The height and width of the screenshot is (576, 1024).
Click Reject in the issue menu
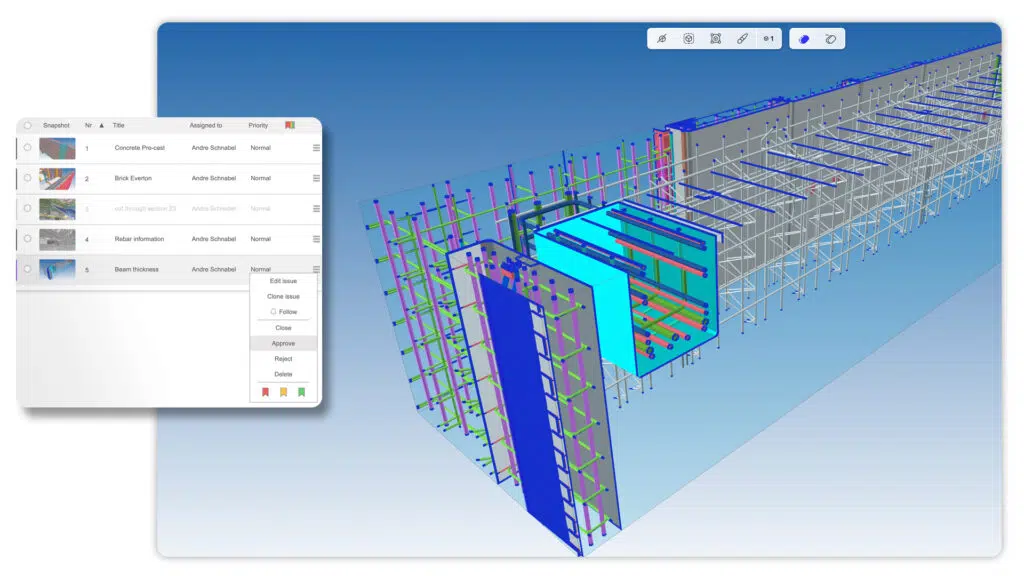[283, 359]
